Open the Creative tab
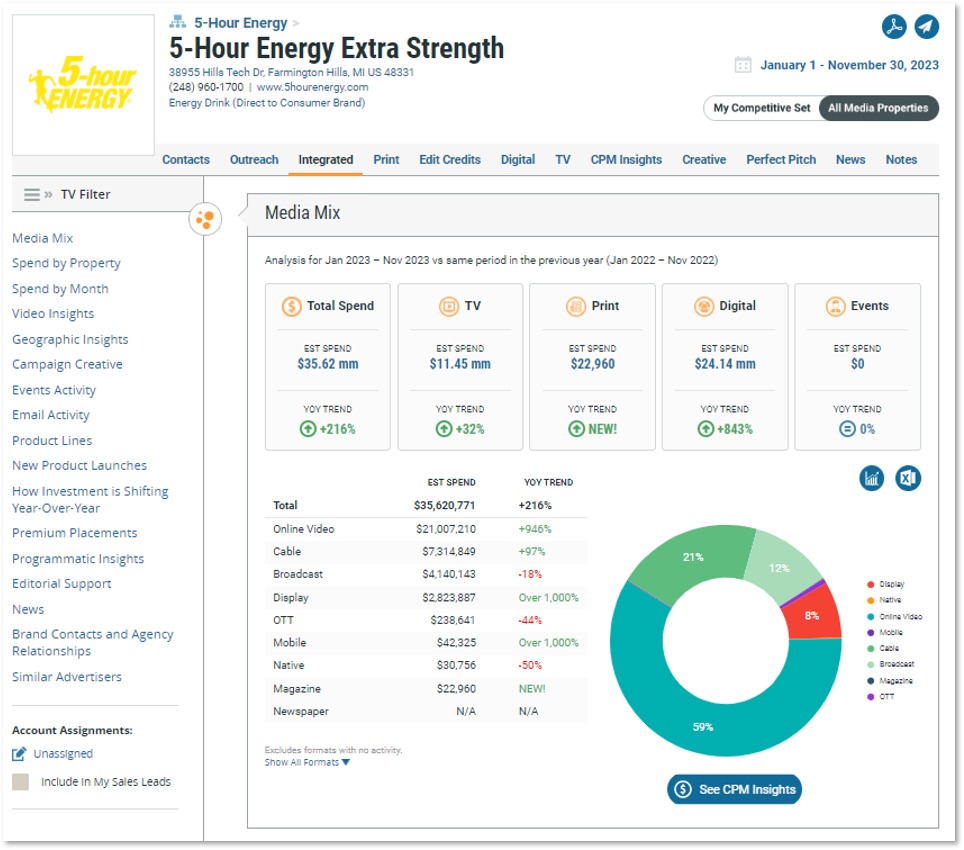The image size is (964, 850). [x=704, y=160]
